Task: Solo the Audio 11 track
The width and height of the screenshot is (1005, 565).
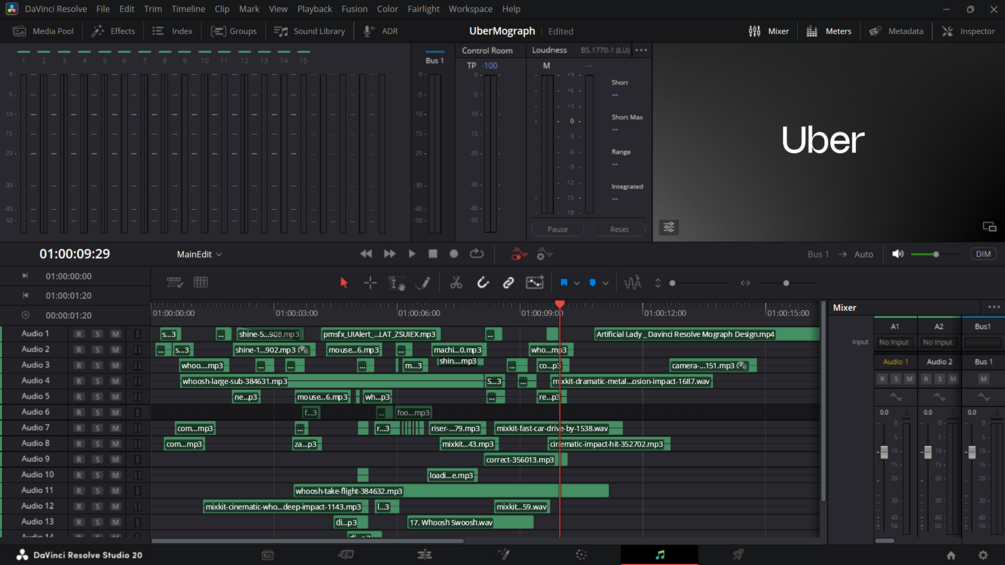Action: click(97, 491)
